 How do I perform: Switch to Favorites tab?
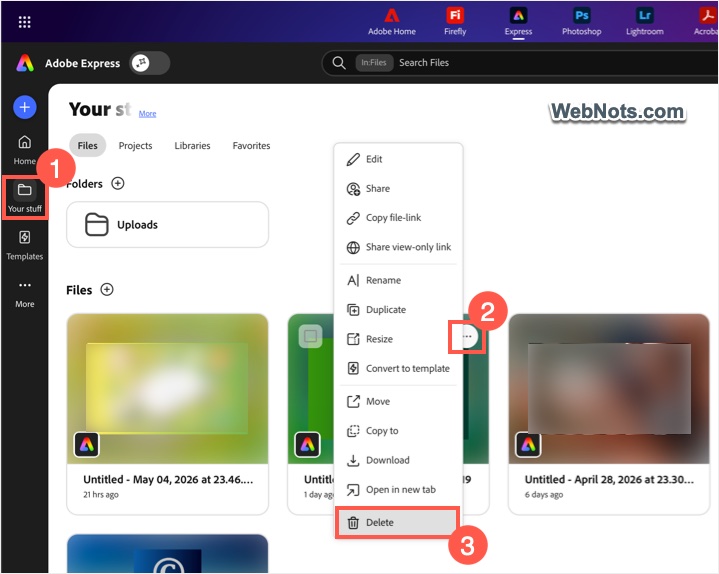point(251,145)
